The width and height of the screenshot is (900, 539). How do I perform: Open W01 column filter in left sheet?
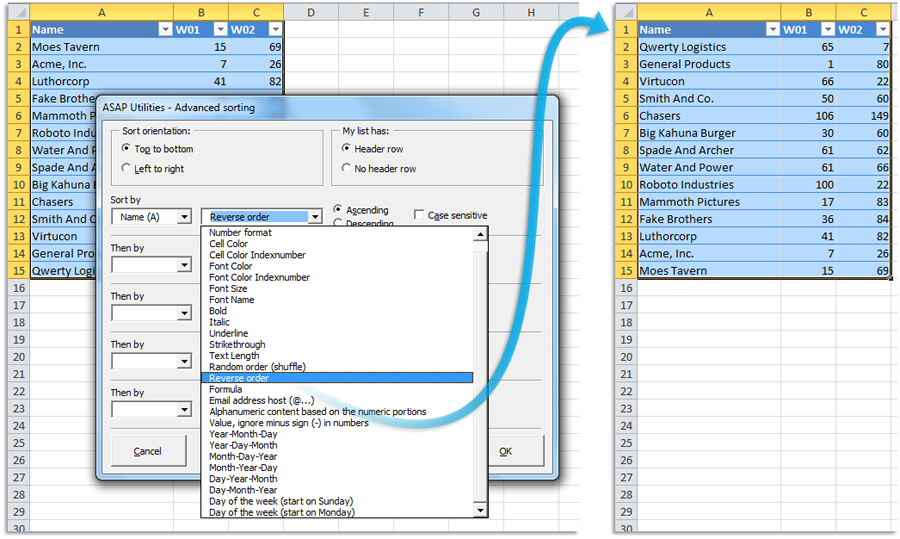220,30
